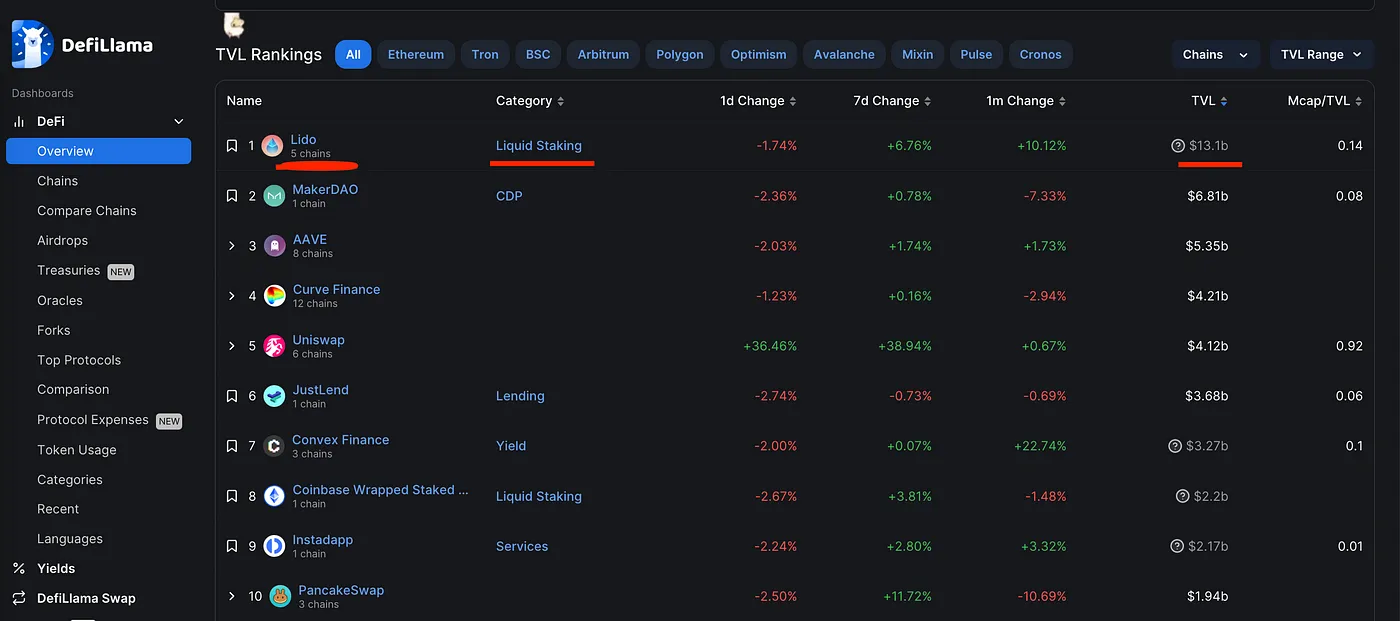Image resolution: width=1400 pixels, height=621 pixels.
Task: Click the Uniswap protocol logo icon
Action: click(x=274, y=347)
